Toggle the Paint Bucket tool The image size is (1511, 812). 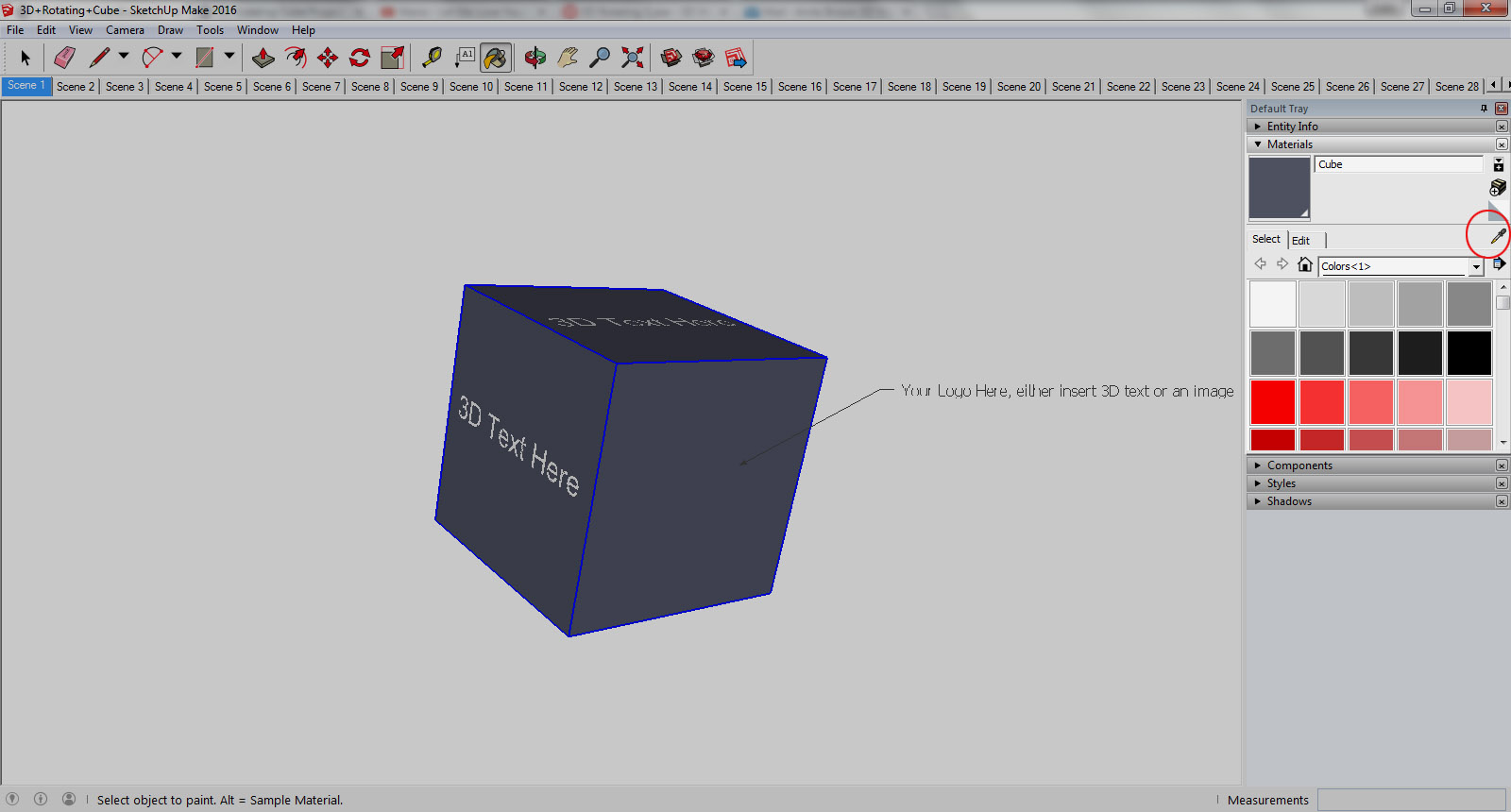pyautogui.click(x=495, y=59)
